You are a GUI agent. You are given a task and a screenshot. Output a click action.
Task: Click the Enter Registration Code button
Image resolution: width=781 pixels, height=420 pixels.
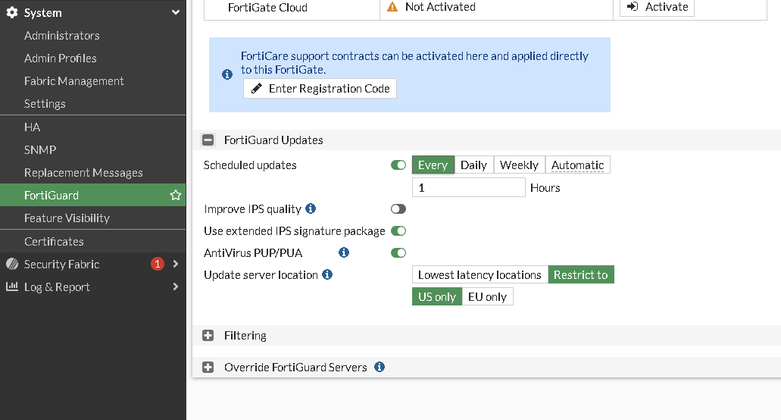click(319, 89)
